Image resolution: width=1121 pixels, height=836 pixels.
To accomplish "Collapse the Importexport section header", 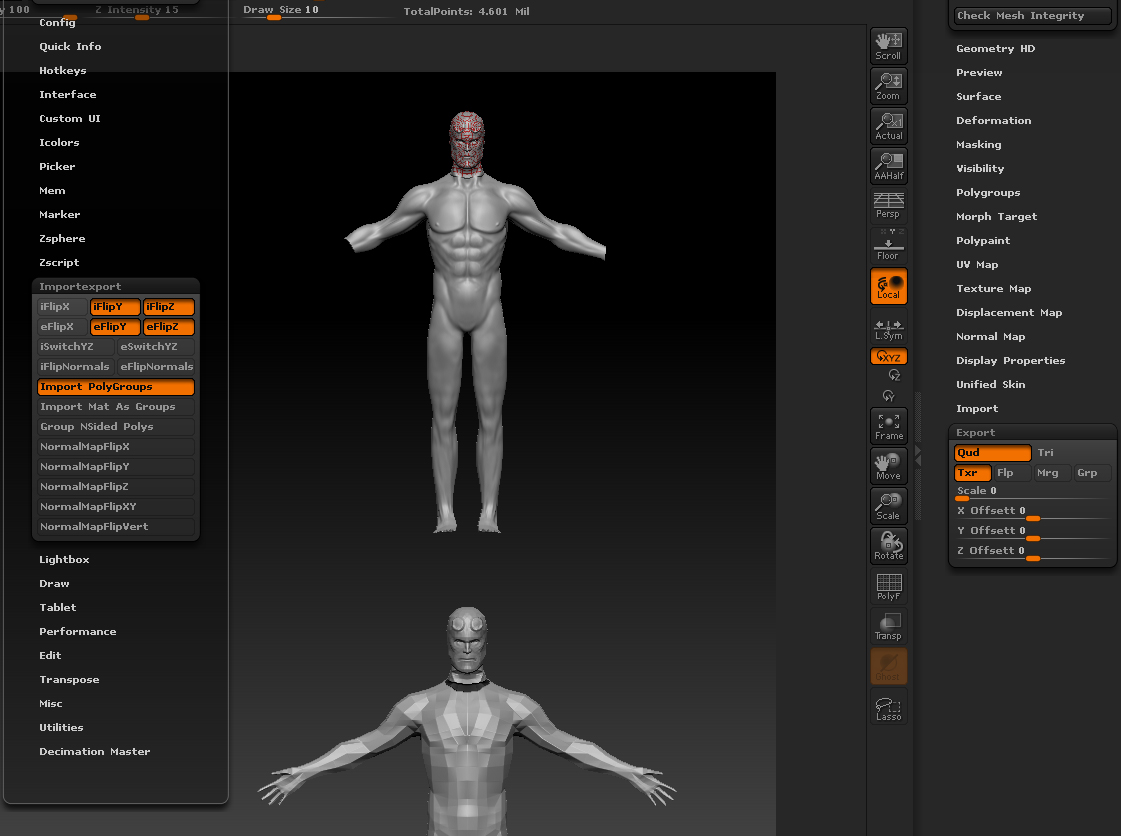I will pos(80,287).
